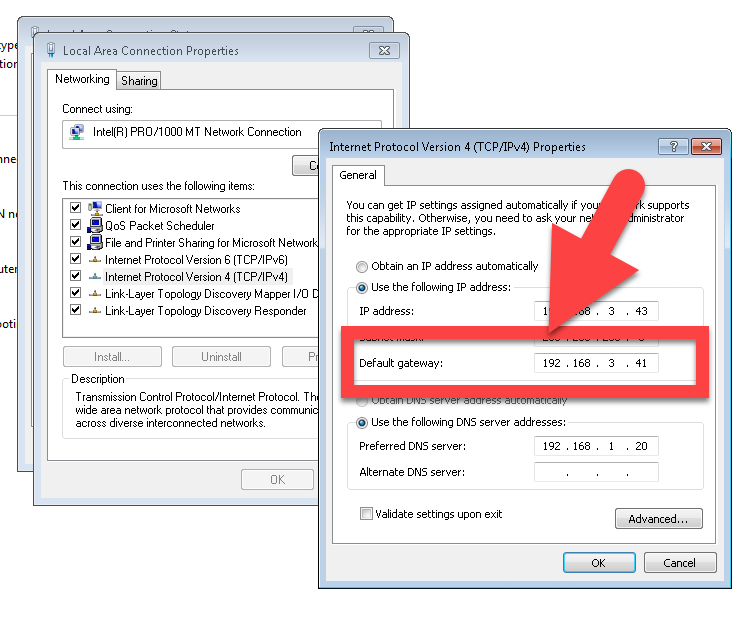The image size is (750, 628).
Task: Open the Networking tab
Action: coord(82,80)
